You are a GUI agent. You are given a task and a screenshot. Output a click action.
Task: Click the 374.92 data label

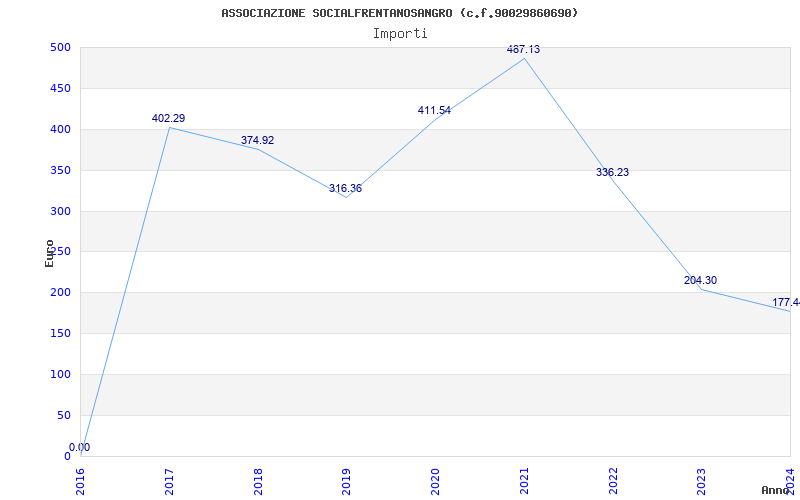[x=258, y=140]
